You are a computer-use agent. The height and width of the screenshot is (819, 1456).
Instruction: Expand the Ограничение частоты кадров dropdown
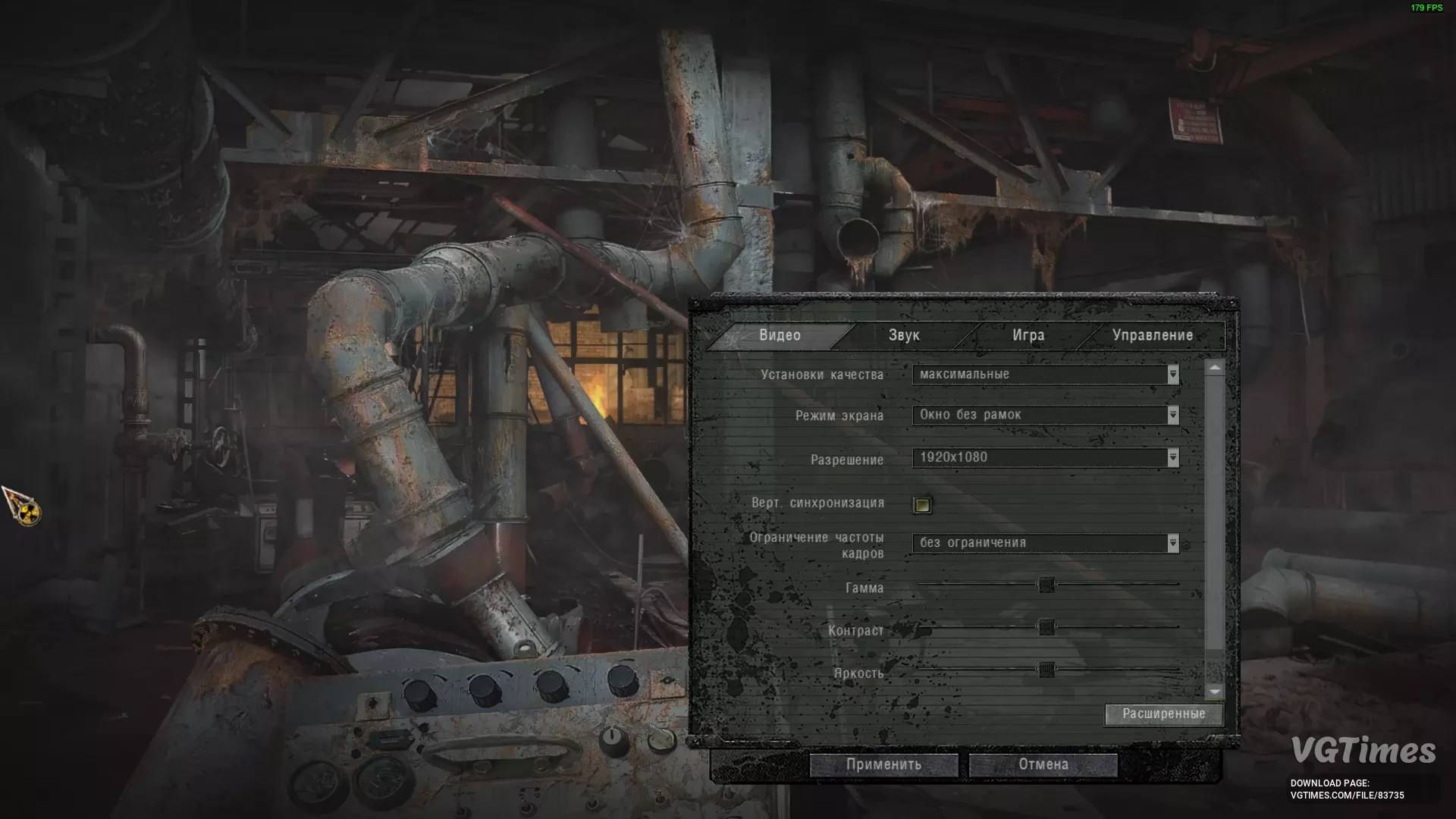tap(1046, 543)
